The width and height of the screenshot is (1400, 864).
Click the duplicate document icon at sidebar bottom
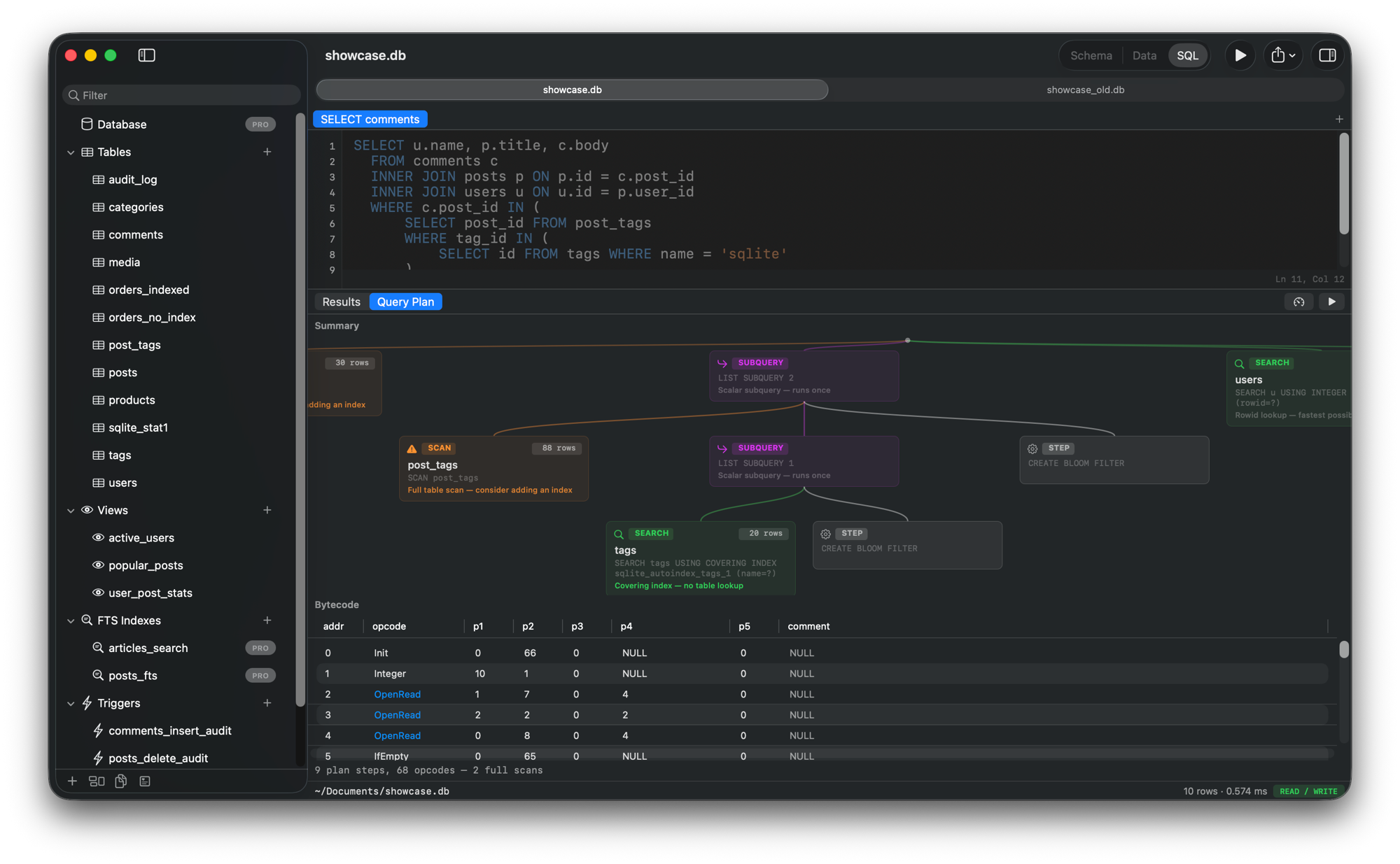click(x=120, y=781)
